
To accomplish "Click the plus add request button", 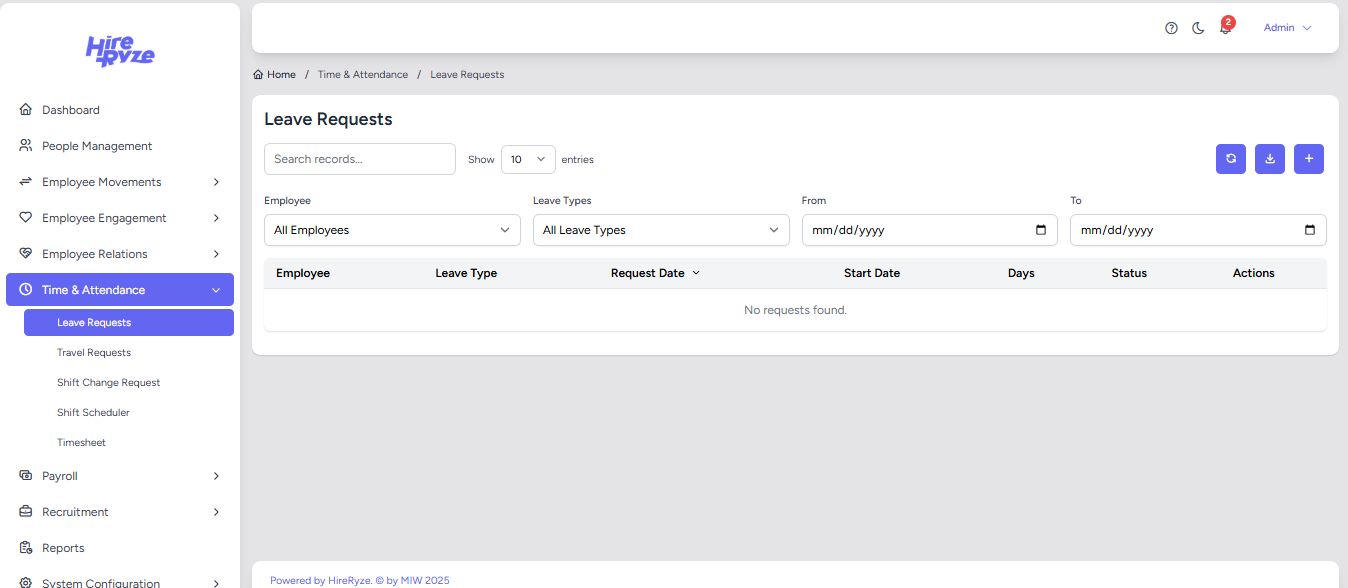I will (x=1308, y=159).
